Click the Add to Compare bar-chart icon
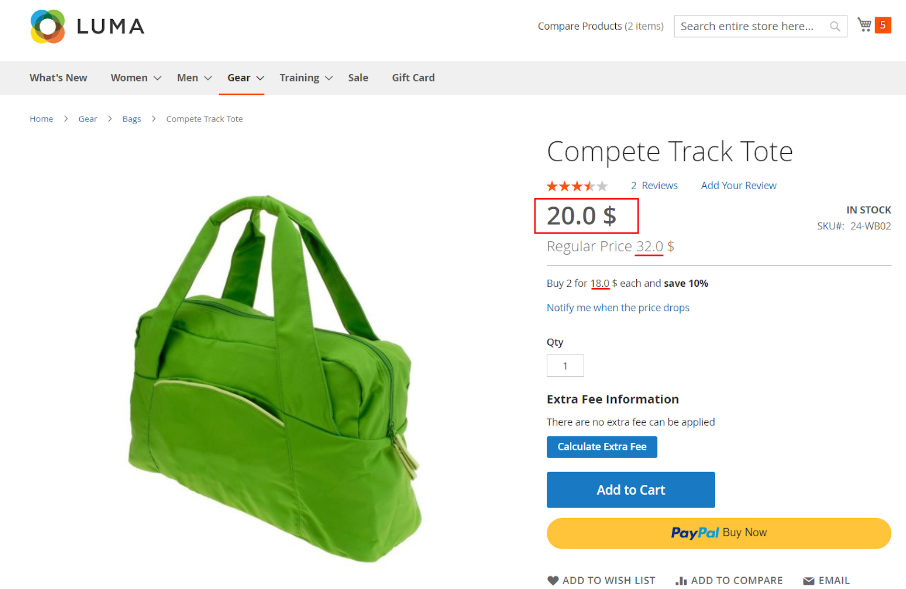 [x=681, y=580]
